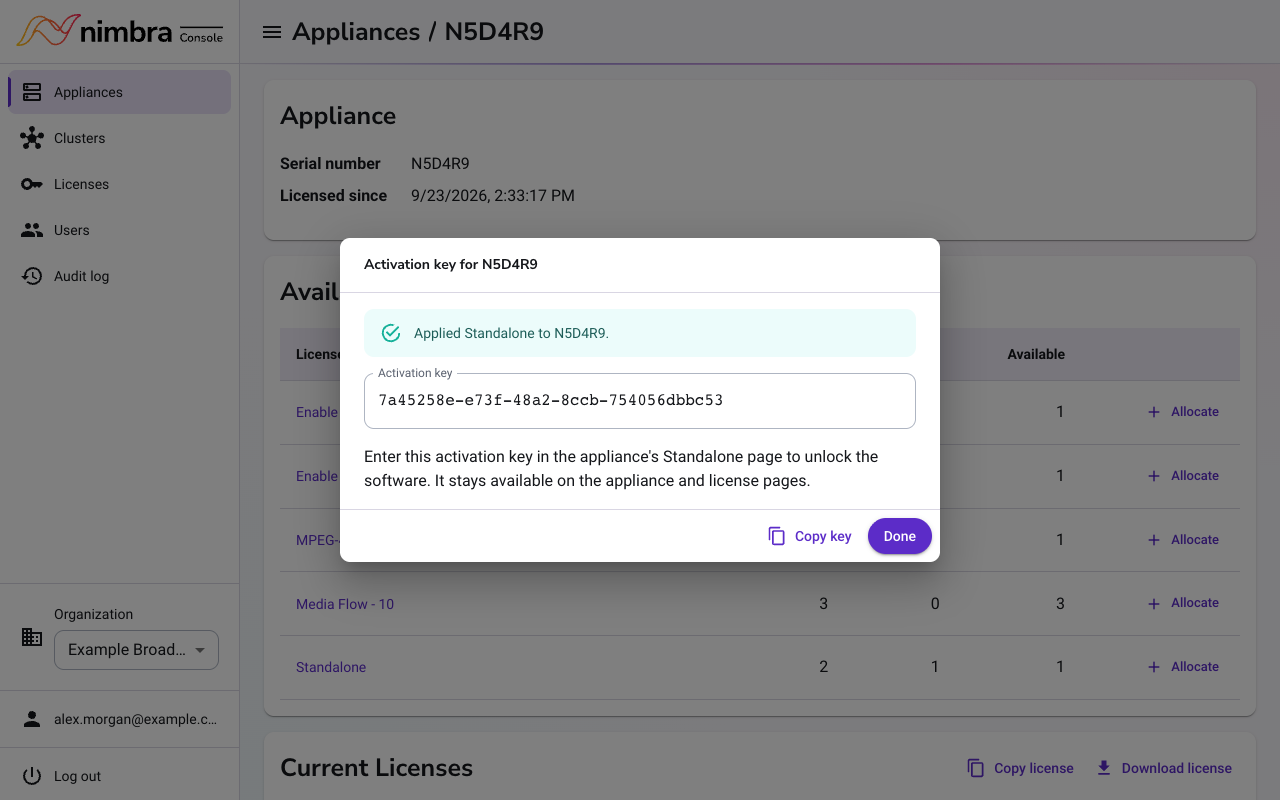Click the Organization building icon
1280x800 pixels.
point(32,637)
